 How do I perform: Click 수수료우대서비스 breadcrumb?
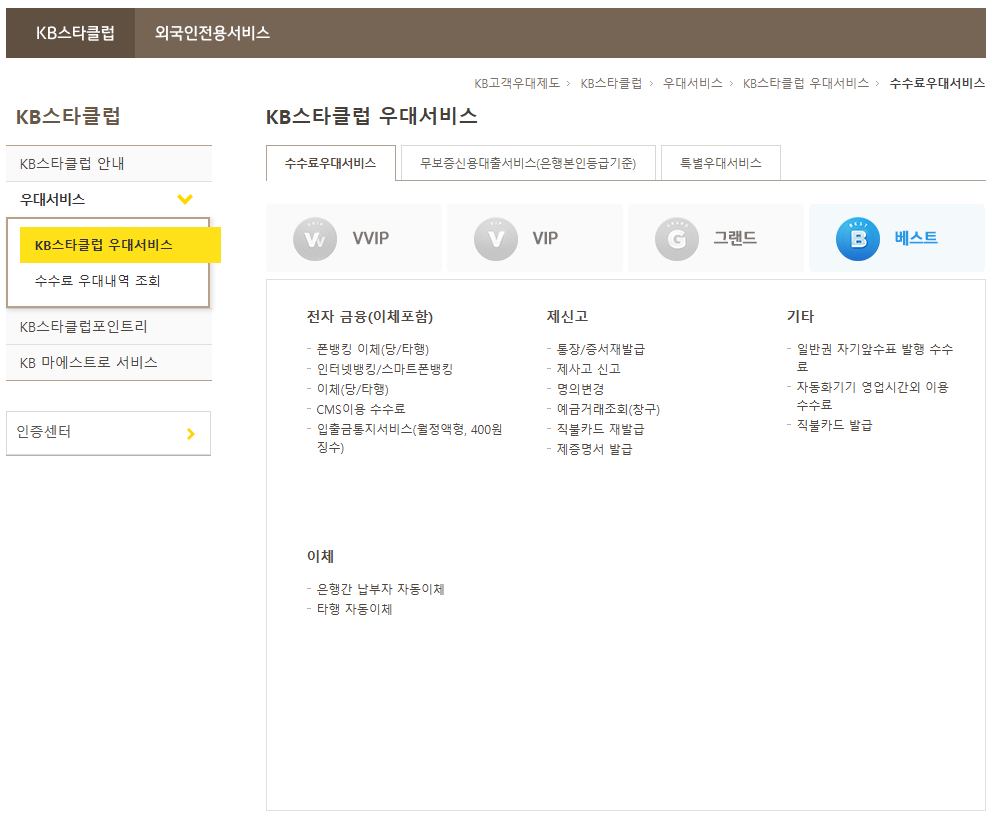coord(937,83)
